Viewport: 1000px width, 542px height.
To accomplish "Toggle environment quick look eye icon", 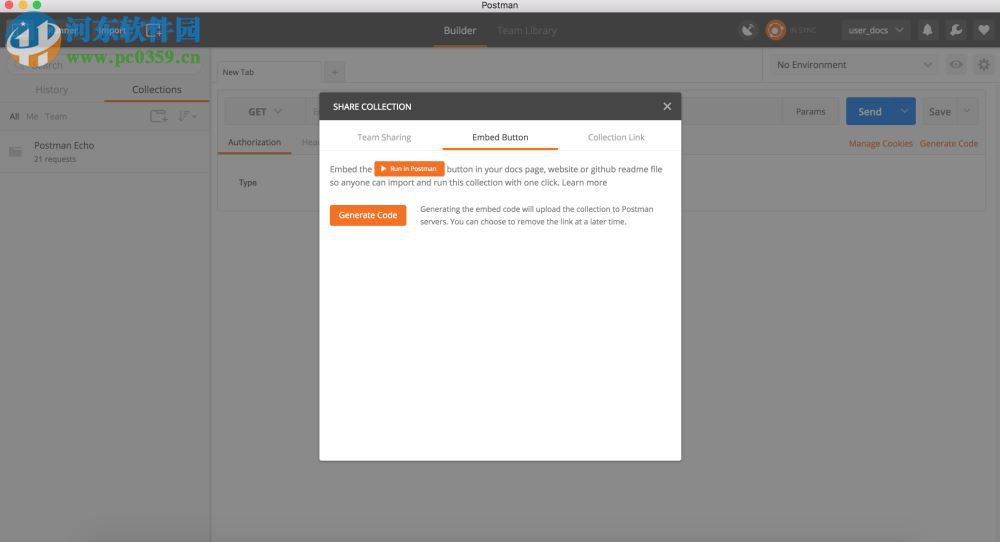I will click(957, 65).
